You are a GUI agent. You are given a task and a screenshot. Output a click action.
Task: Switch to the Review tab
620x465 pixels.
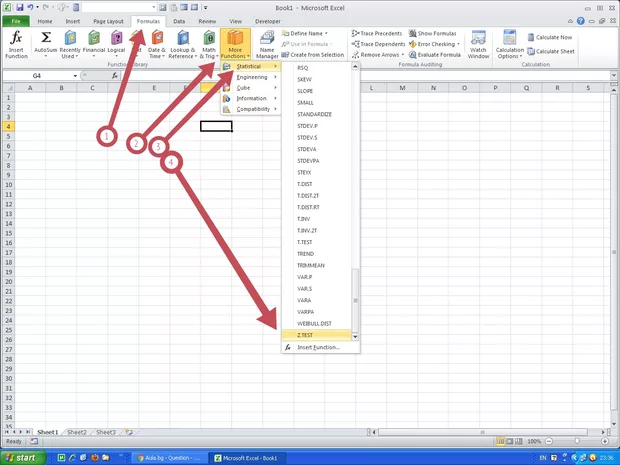click(x=207, y=21)
